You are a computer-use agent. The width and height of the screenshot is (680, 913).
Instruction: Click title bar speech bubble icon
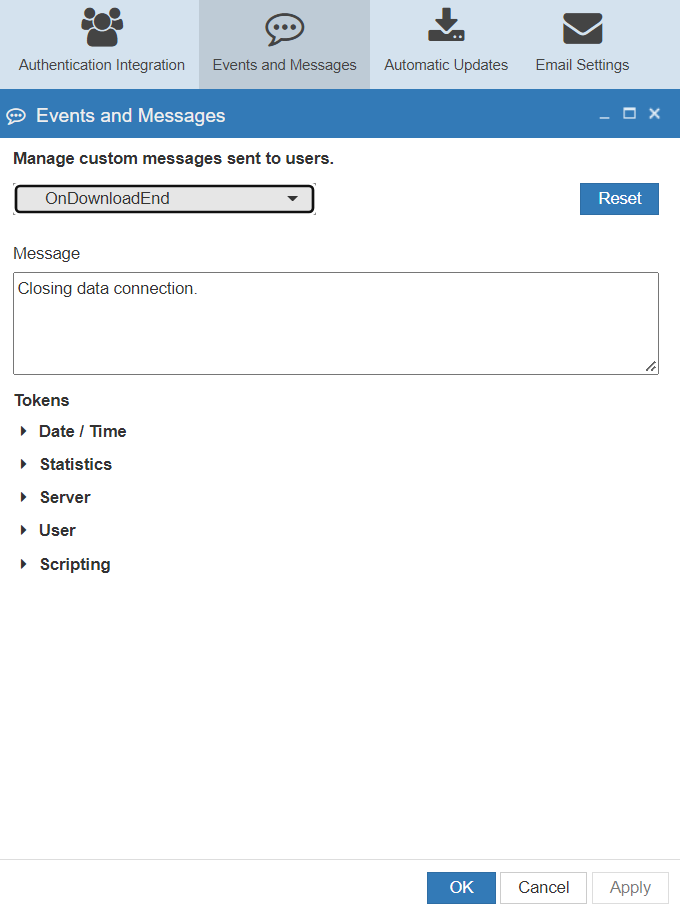[16, 116]
